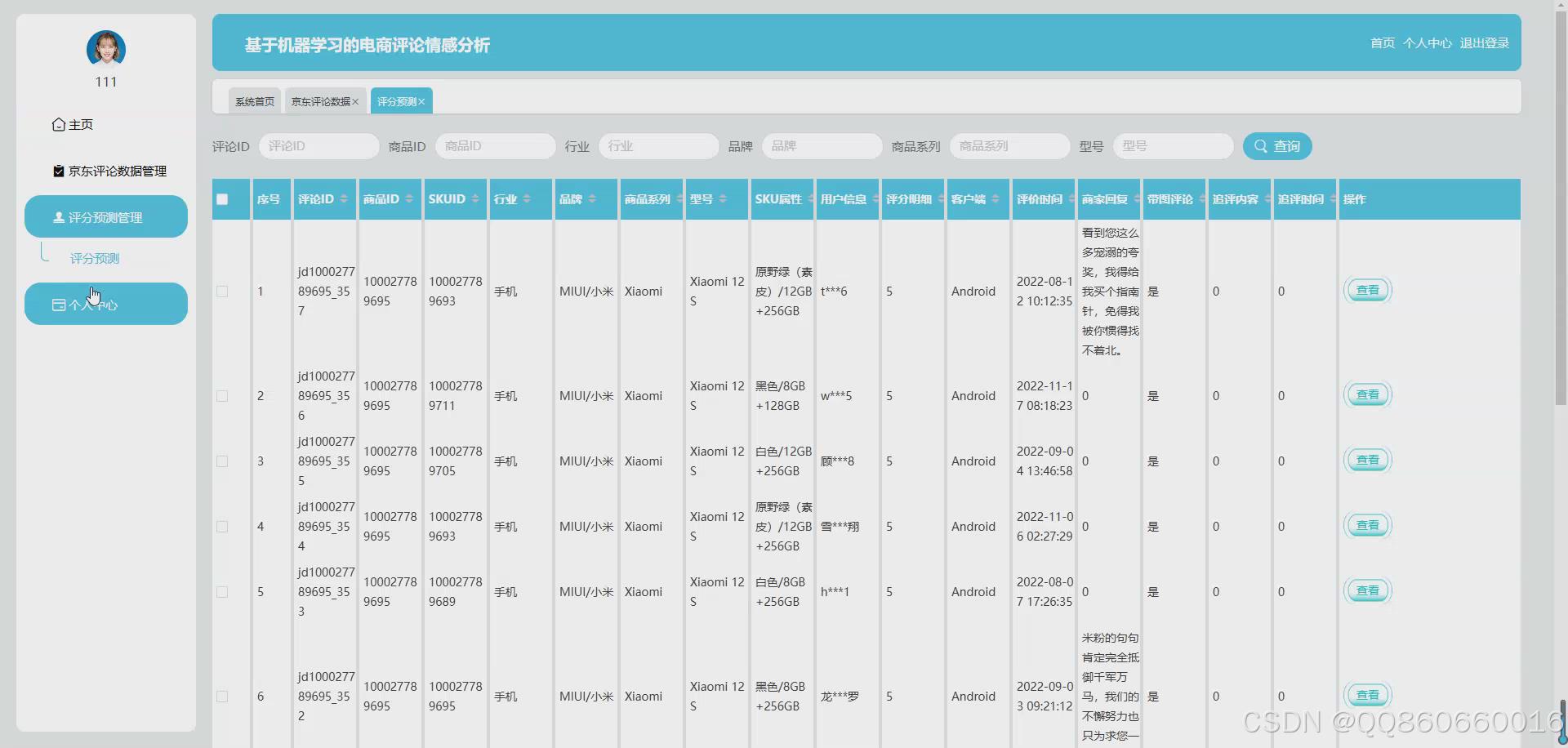Viewport: 1568px width, 748px height.
Task: Click the SKUID column sort arrows
Action: [x=475, y=199]
